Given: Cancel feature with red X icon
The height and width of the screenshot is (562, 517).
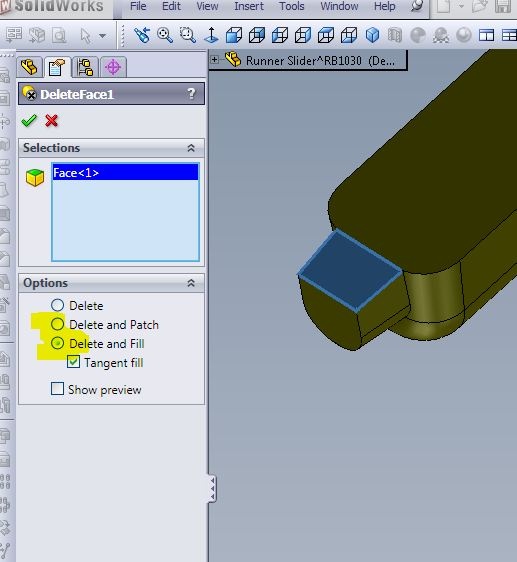Looking at the screenshot, I should (x=52, y=121).
